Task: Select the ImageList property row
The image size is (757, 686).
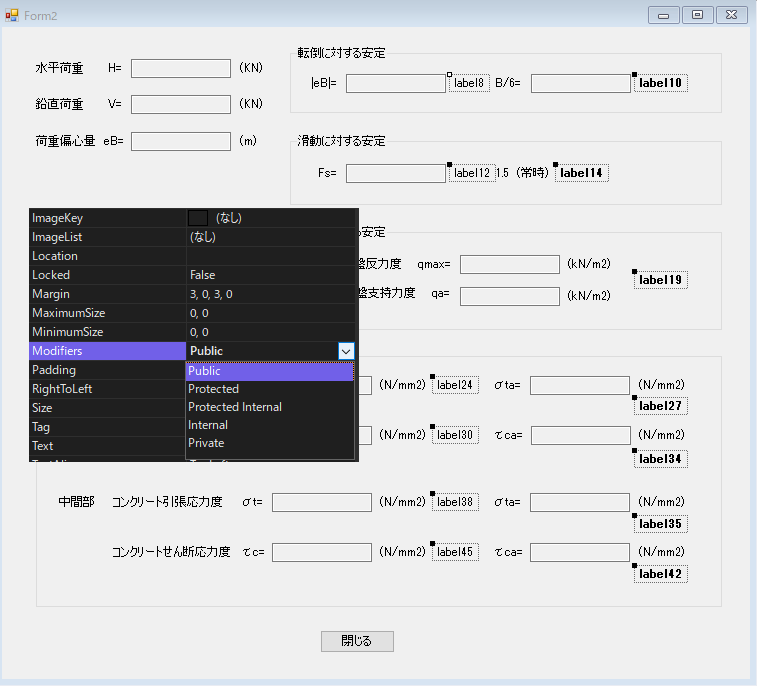Action: click(194, 237)
